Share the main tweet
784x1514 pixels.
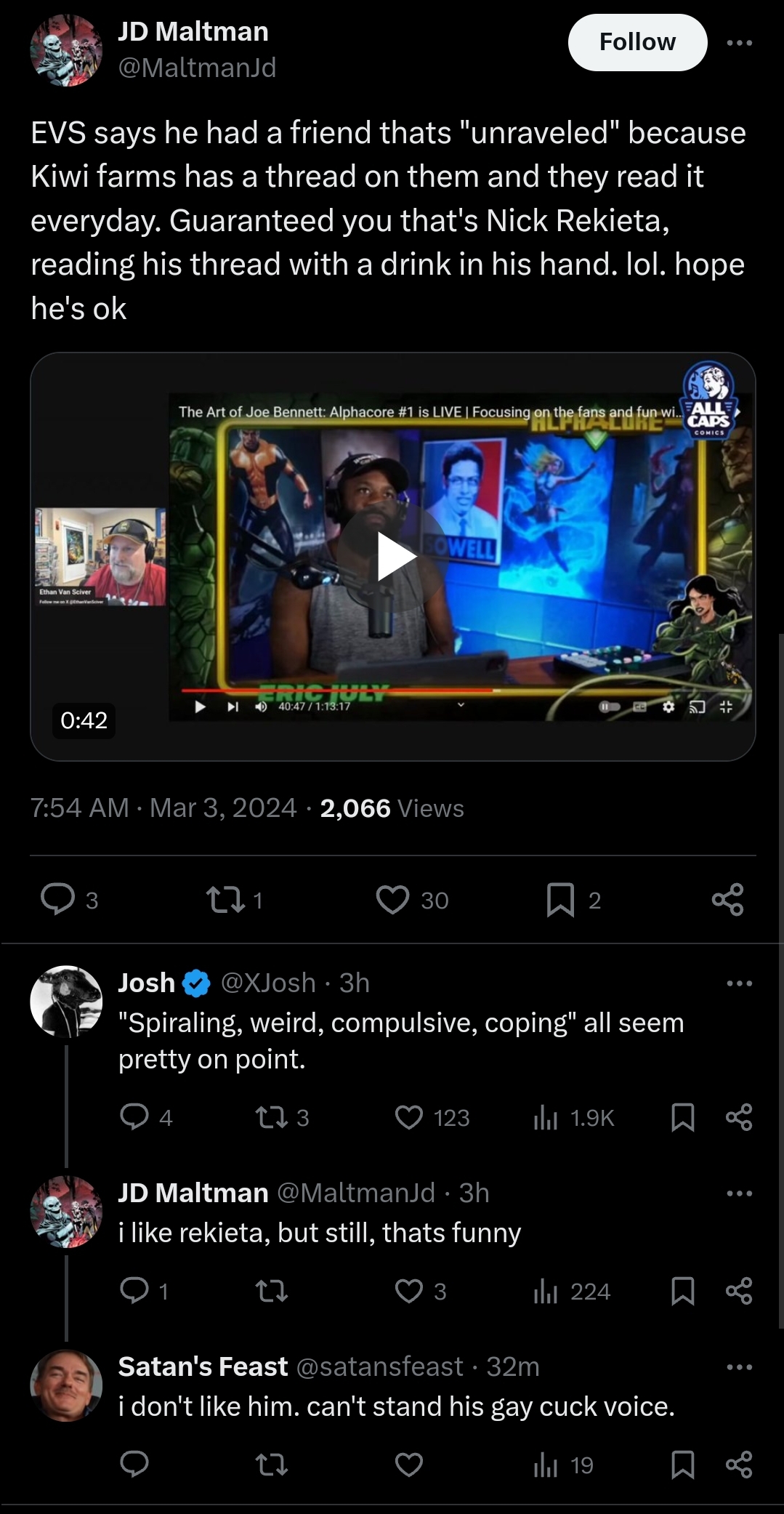[727, 900]
